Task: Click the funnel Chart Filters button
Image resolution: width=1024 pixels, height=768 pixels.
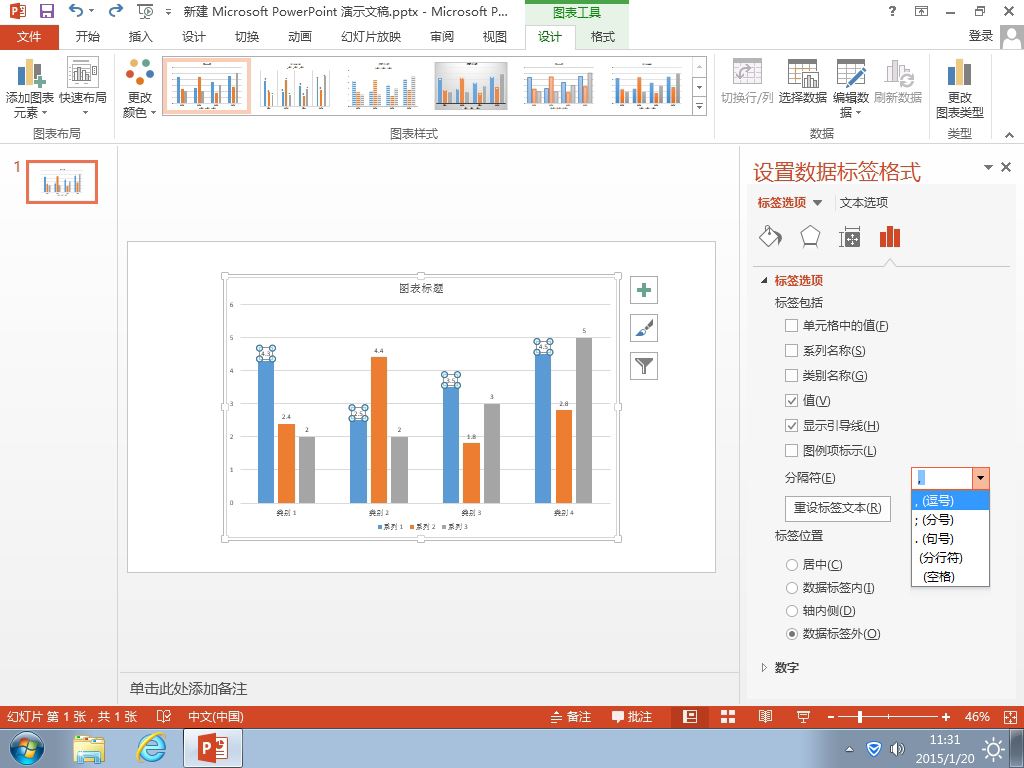Action: pos(644,366)
